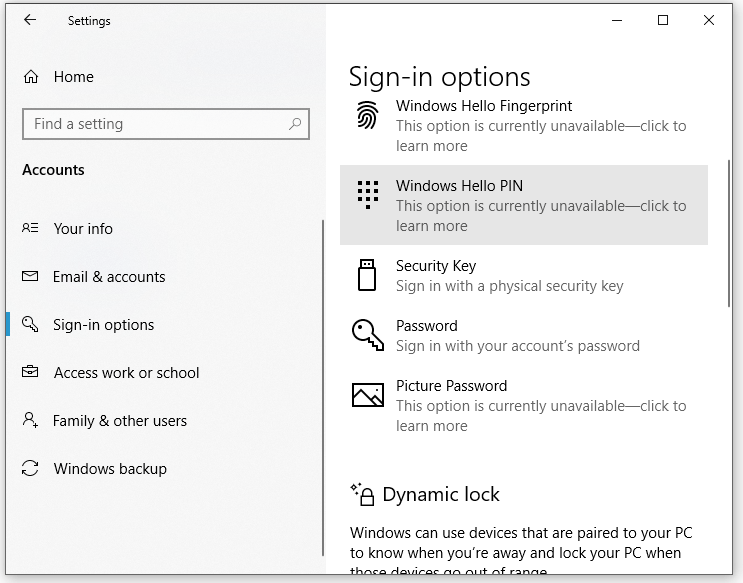This screenshot has height=583, width=743.
Task: Click the Dynamic lock padlock icon
Action: [x=362, y=494]
